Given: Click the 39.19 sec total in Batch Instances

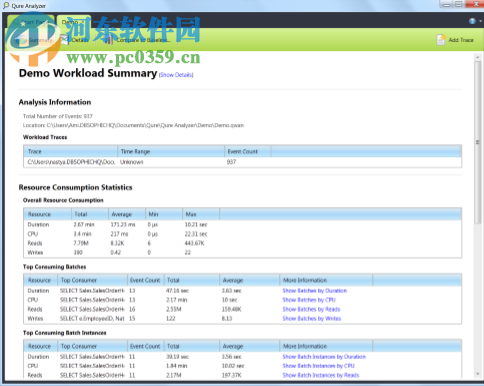Looking at the screenshot, I should click(177, 357).
